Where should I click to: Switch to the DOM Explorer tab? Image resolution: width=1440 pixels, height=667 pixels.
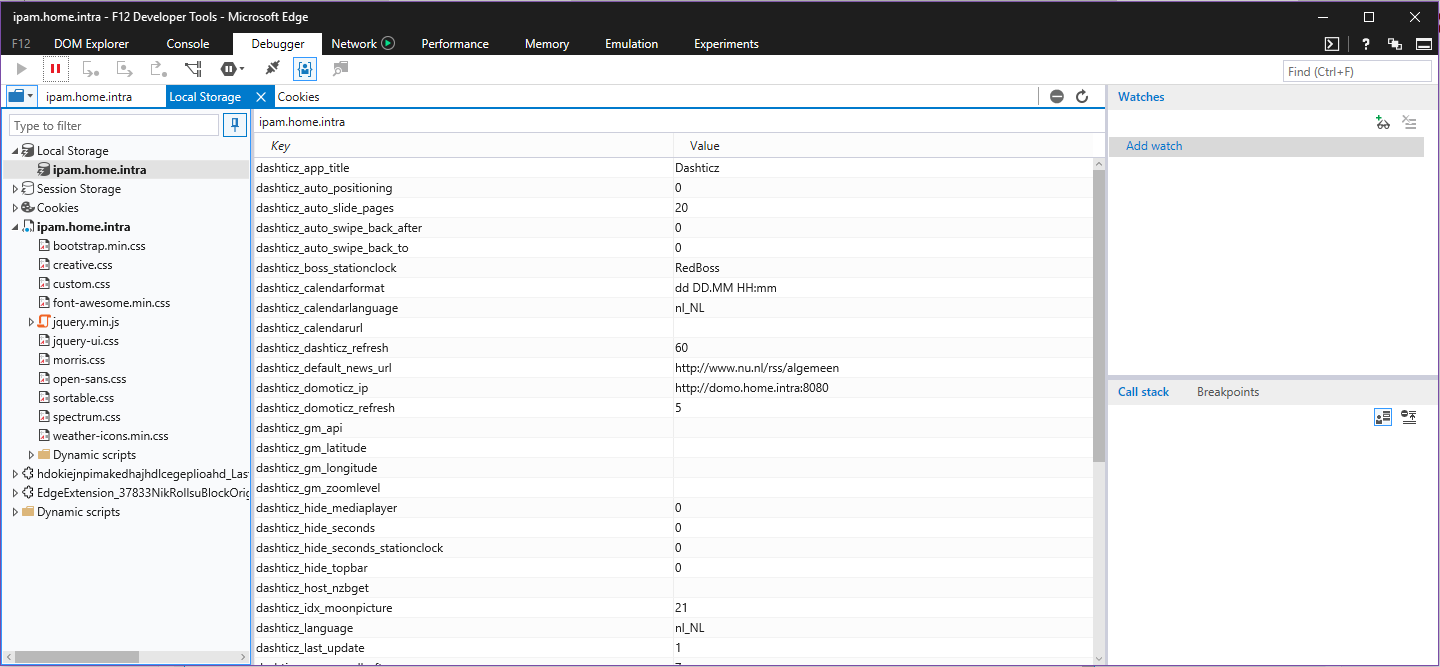point(91,44)
